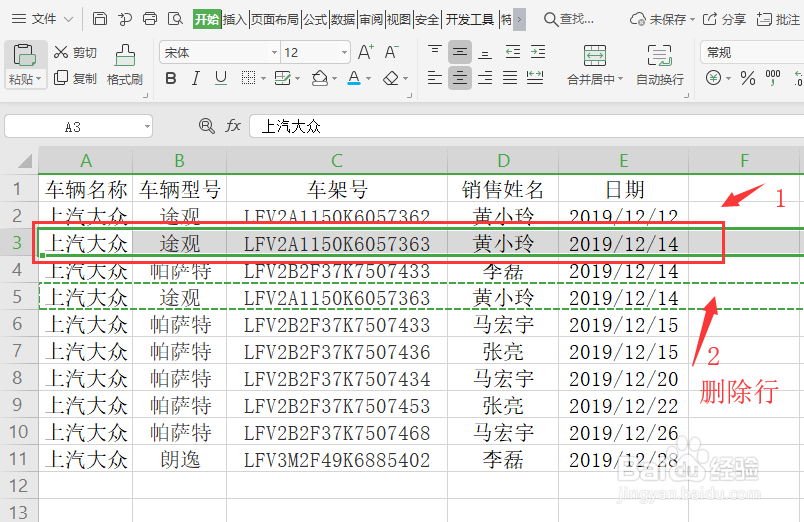This screenshot has width=804, height=522.
Task: Click the fx insert function icon
Action: pos(233,126)
